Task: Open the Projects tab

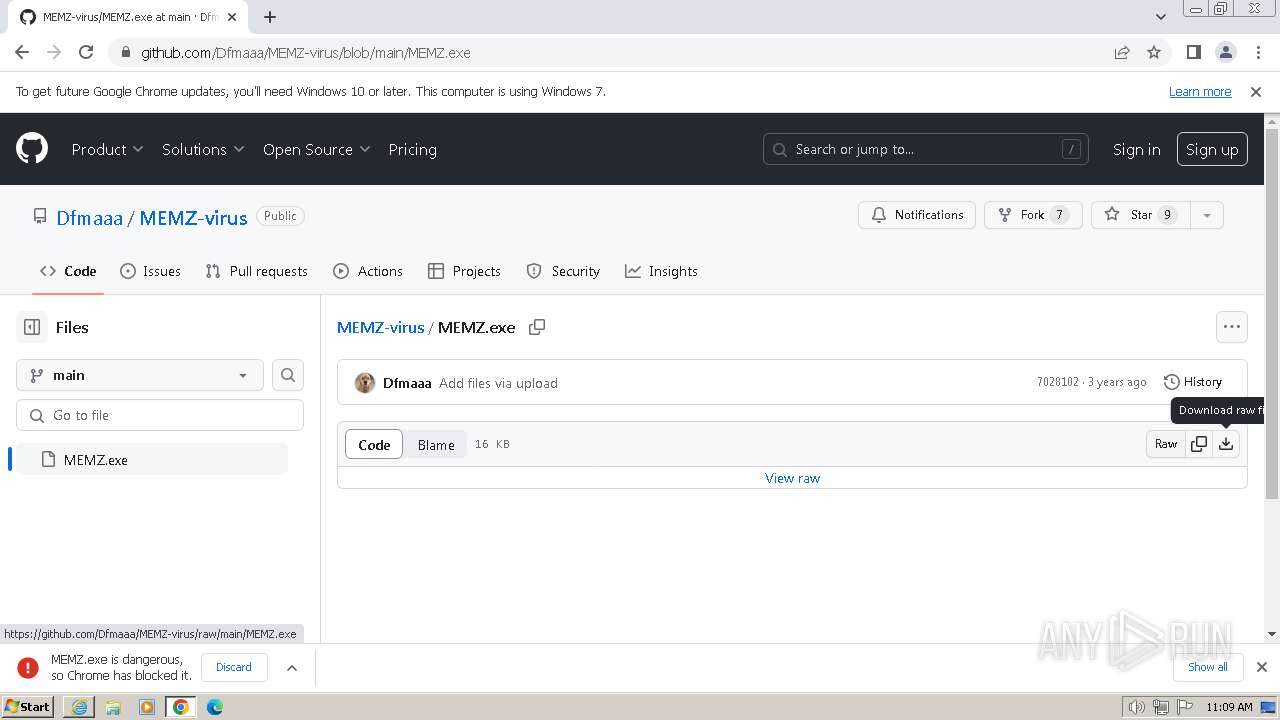Action: click(464, 271)
